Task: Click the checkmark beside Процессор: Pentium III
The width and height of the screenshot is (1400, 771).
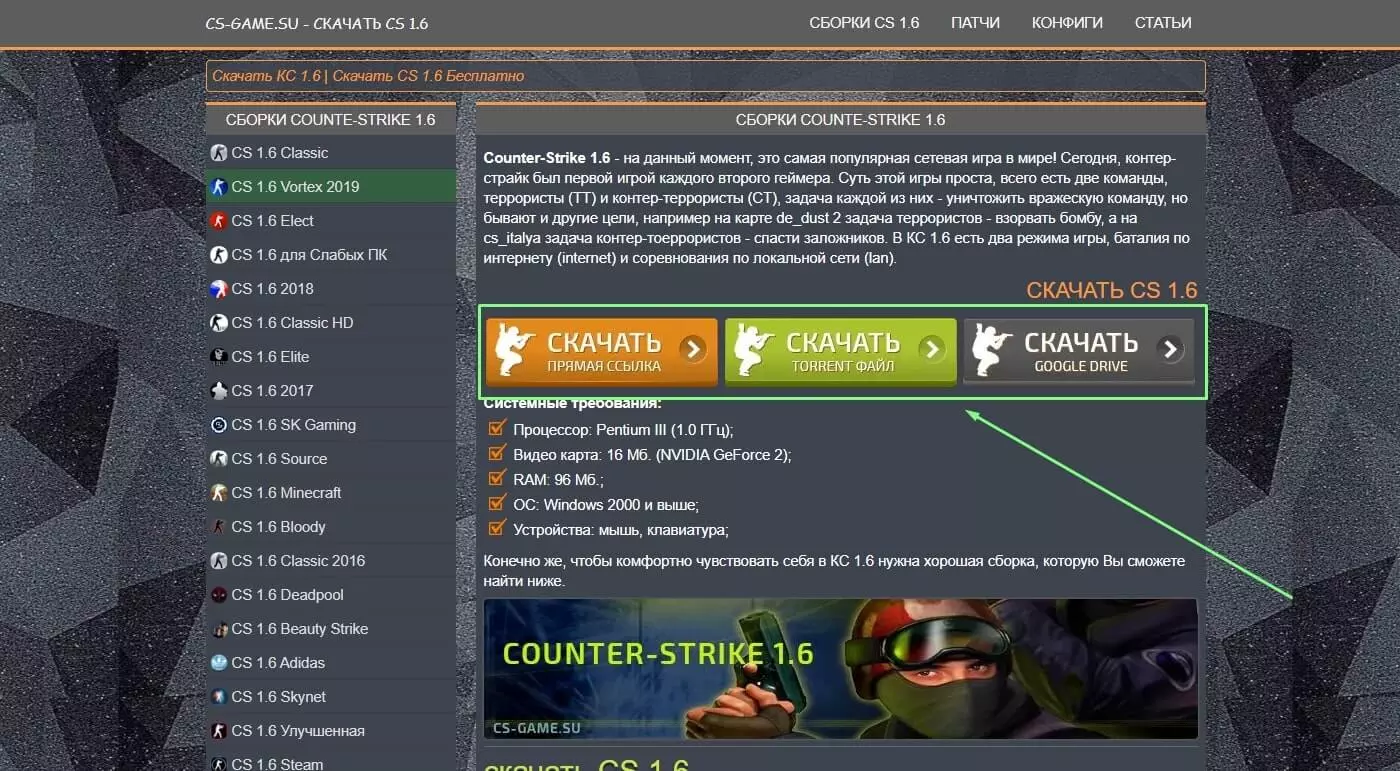Action: tap(496, 428)
